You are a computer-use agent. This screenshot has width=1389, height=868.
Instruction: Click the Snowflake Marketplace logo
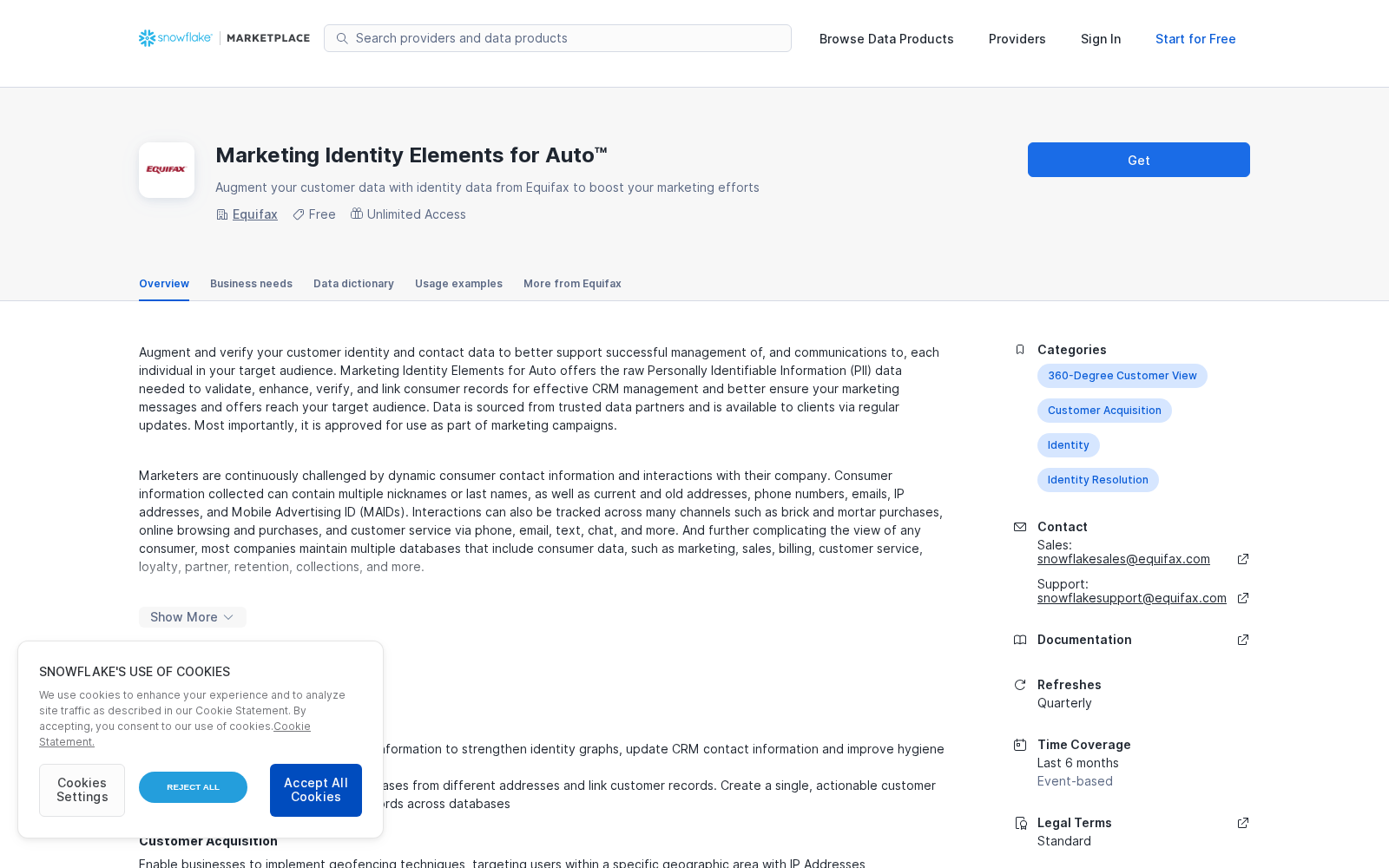(x=224, y=38)
